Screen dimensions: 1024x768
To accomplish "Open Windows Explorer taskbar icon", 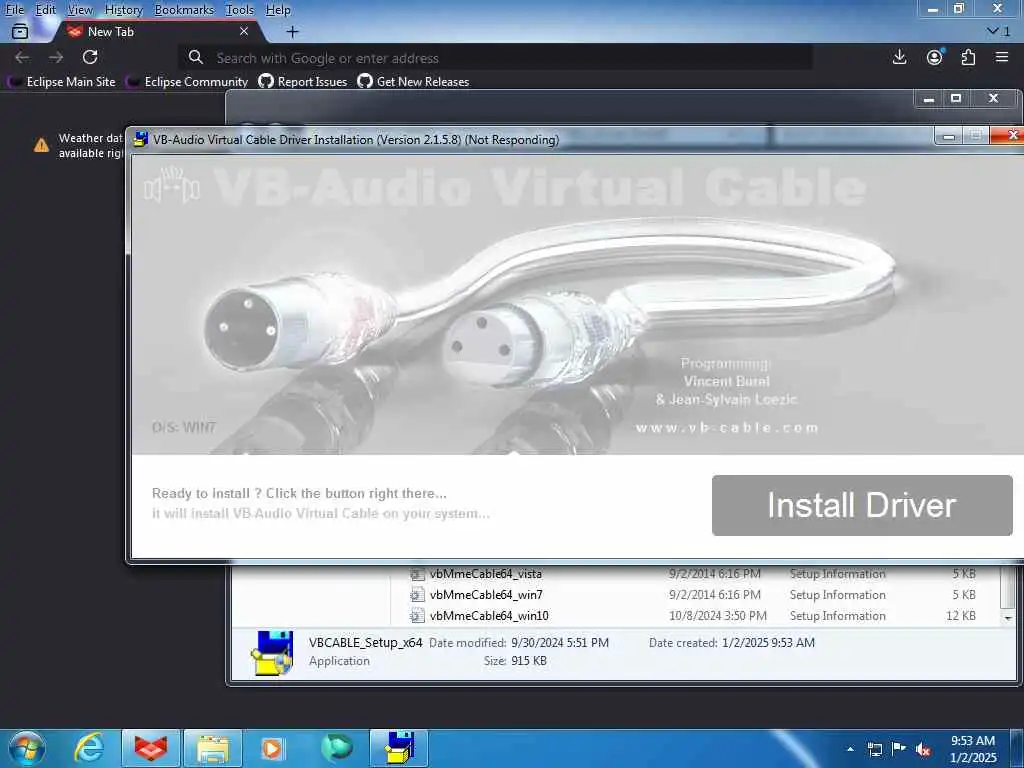I will click(x=212, y=748).
